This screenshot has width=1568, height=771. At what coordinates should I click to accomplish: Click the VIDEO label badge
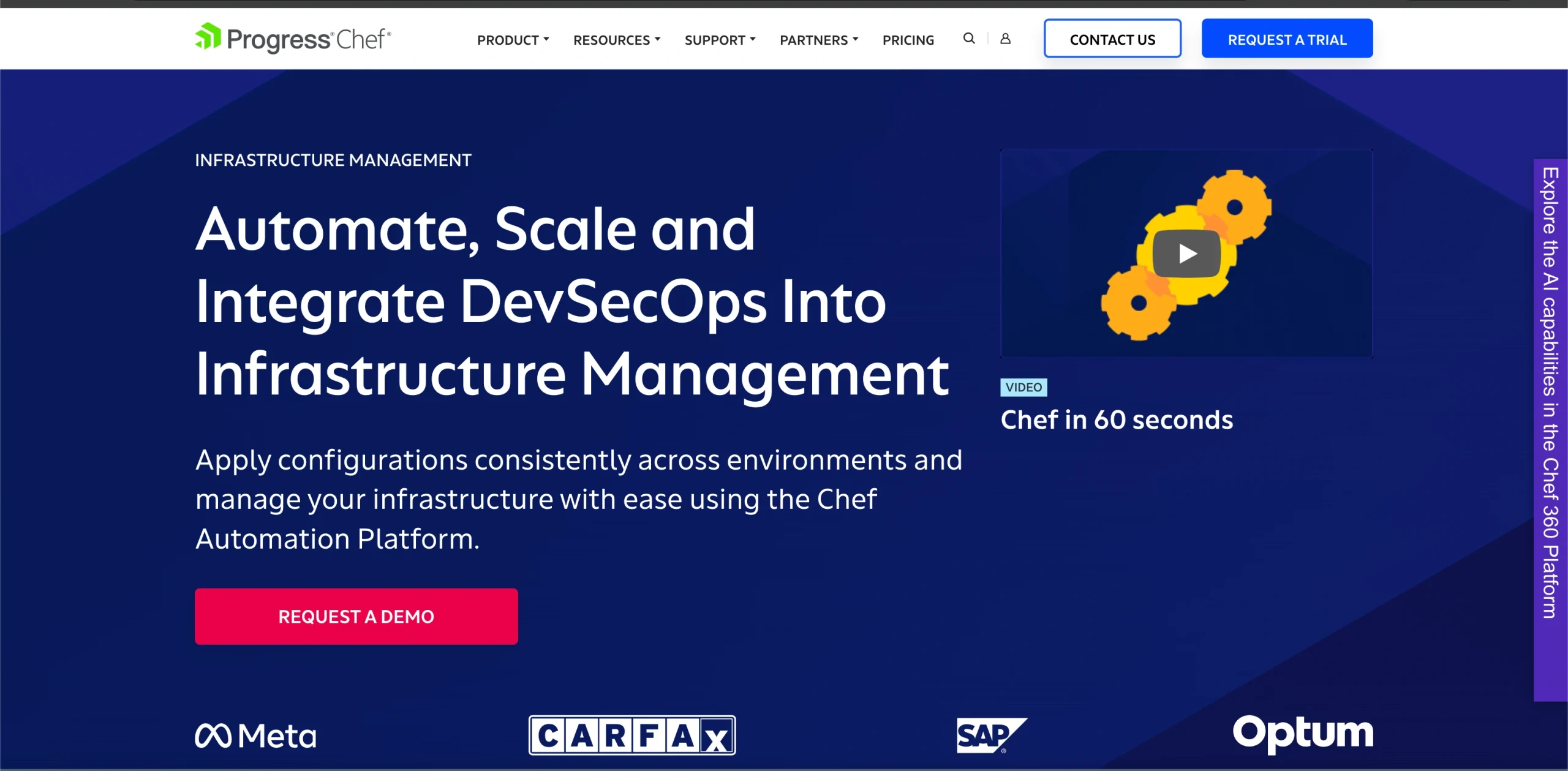(1023, 387)
